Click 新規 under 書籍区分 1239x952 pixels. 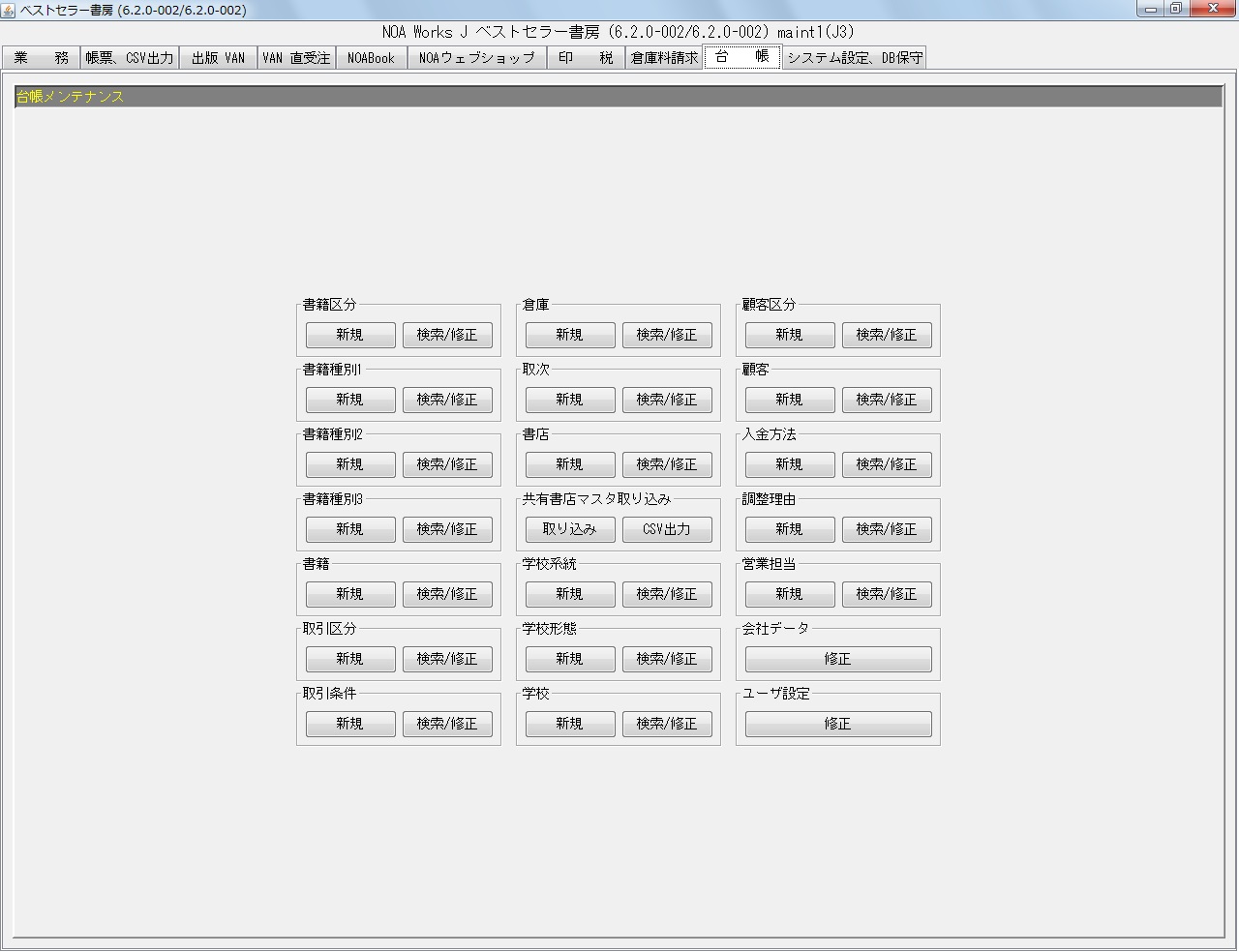pyautogui.click(x=349, y=335)
